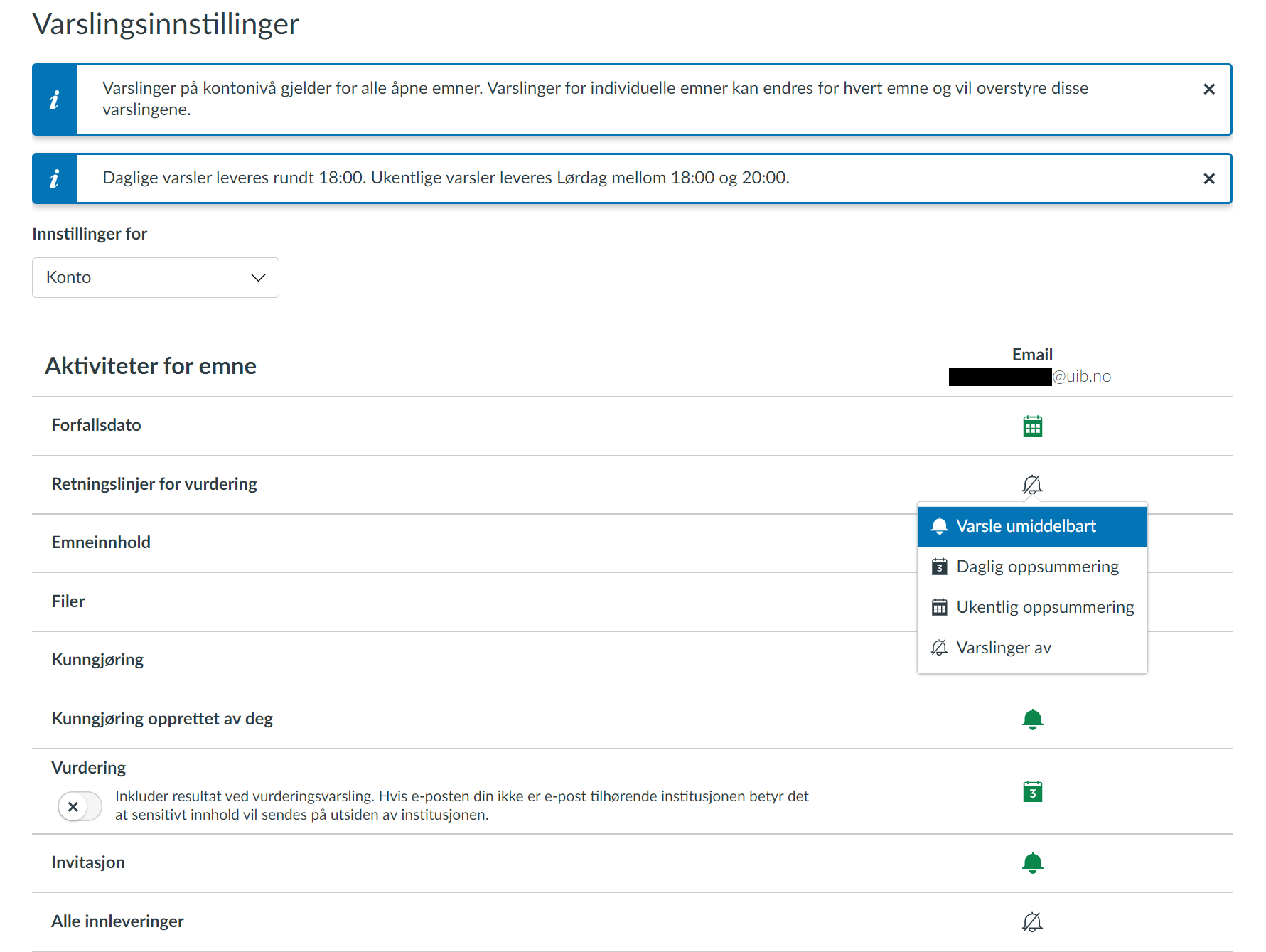Click the green bell for Kunngjøring opprettet av deg
This screenshot has width=1266, height=952.
point(1032,720)
